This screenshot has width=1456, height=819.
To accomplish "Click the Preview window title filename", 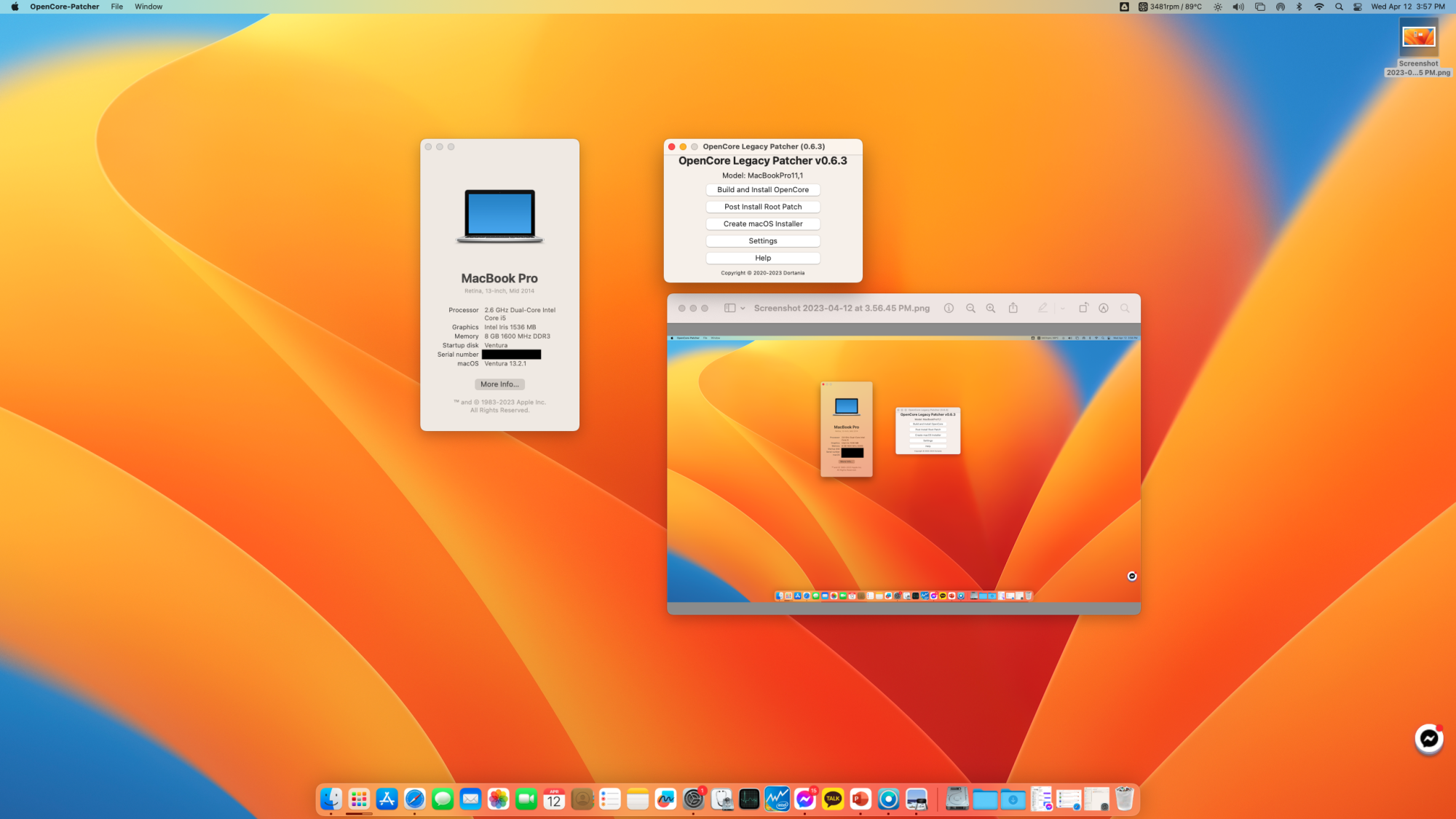I will (x=842, y=309).
